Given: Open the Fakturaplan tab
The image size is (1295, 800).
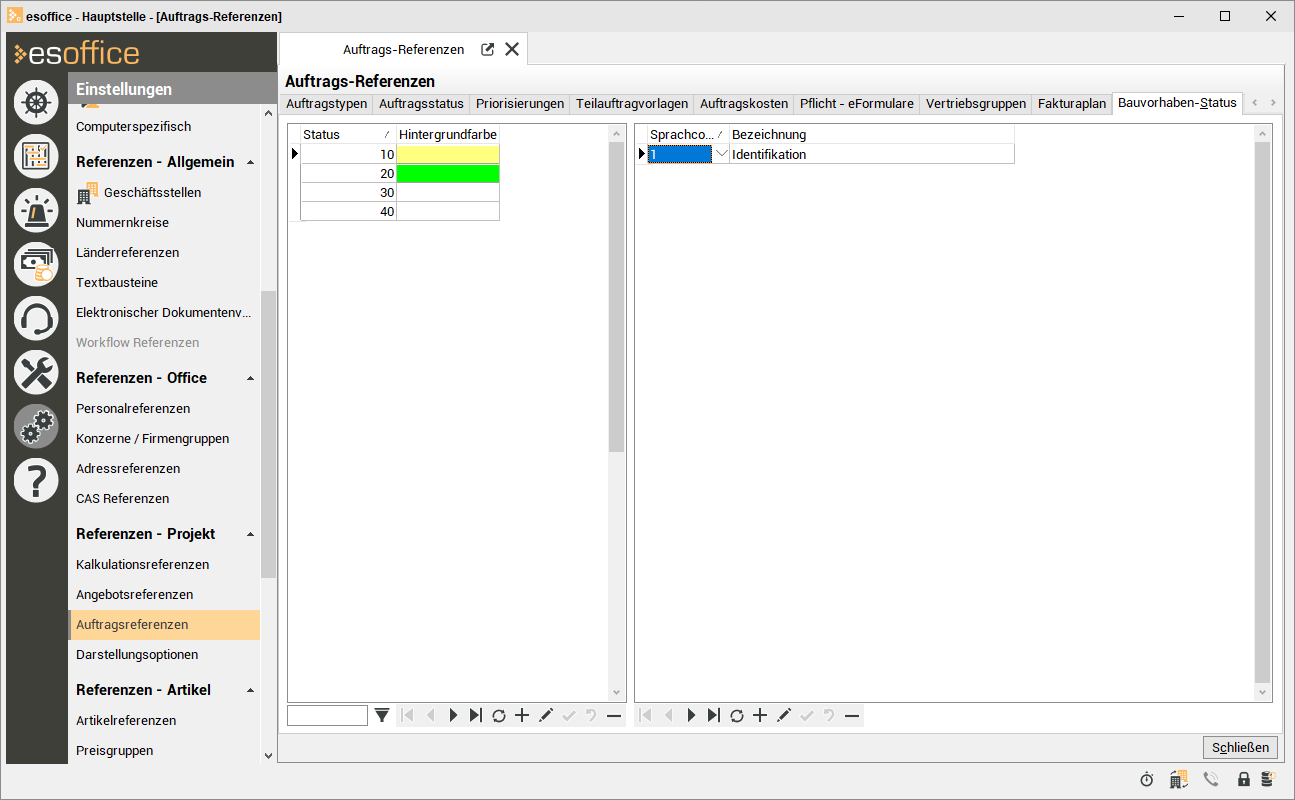Looking at the screenshot, I should click(x=1072, y=104).
